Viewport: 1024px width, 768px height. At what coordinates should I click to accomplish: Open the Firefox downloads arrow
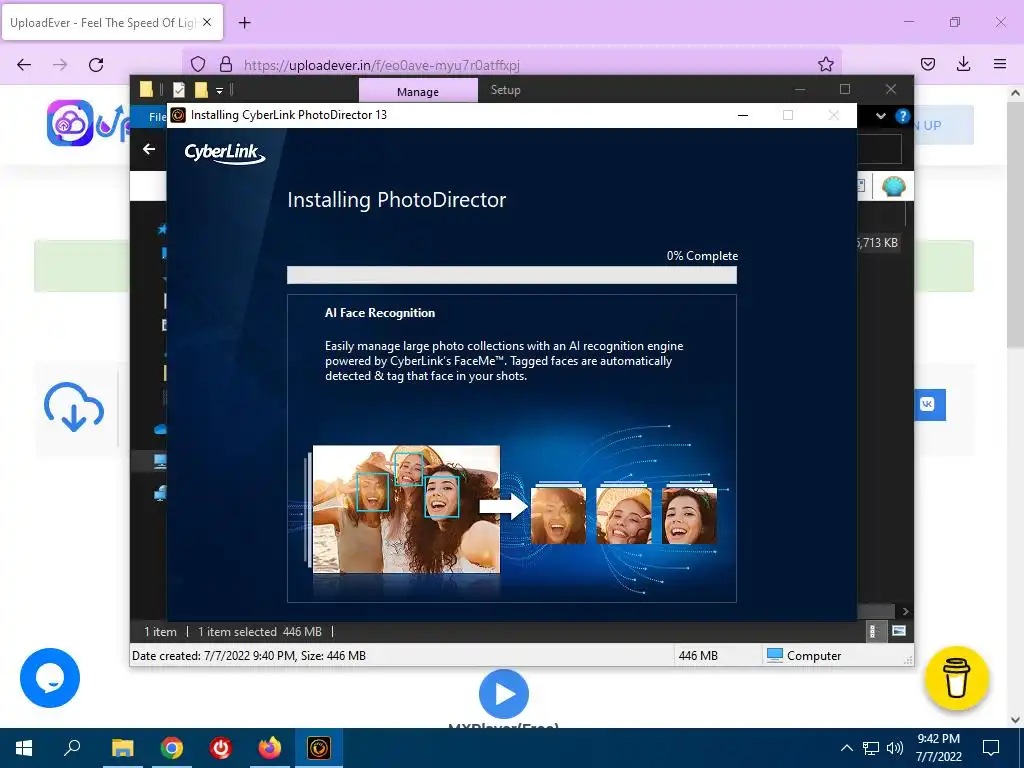(963, 64)
